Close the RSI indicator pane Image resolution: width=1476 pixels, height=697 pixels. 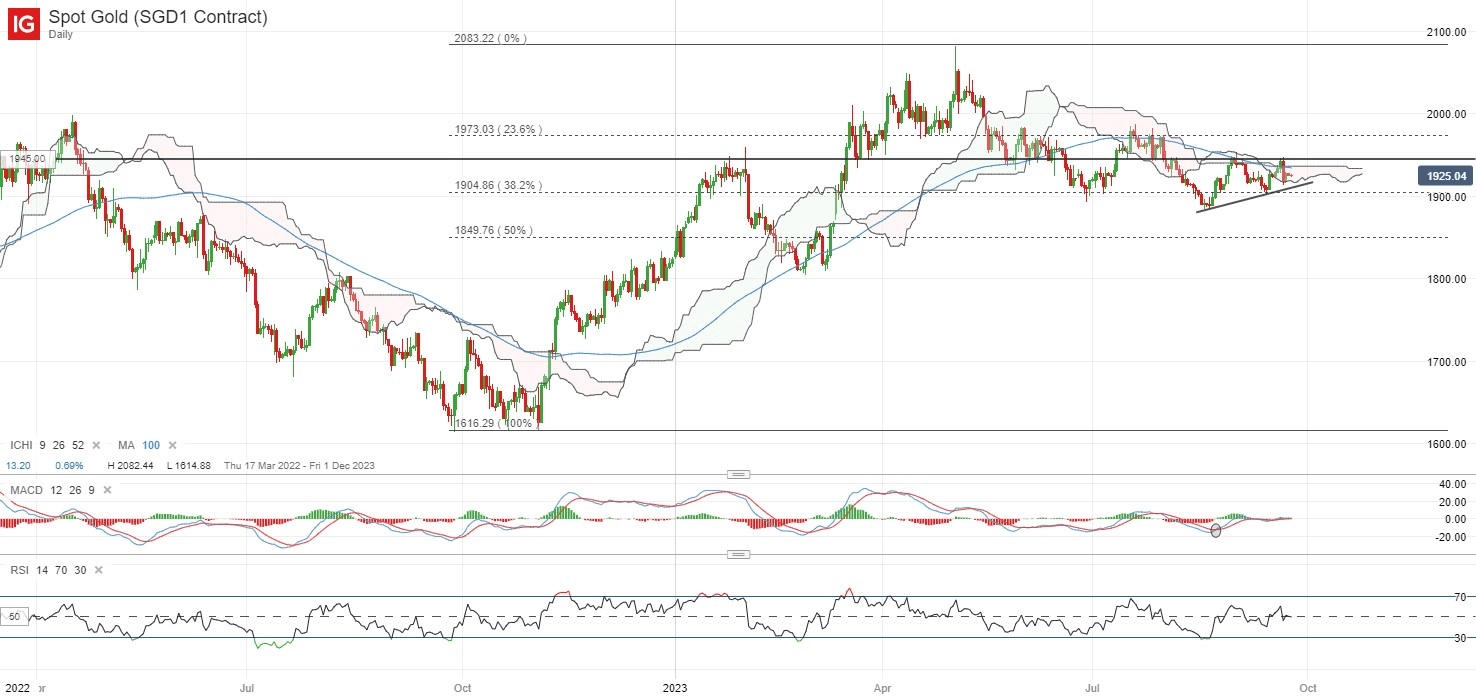(96, 570)
